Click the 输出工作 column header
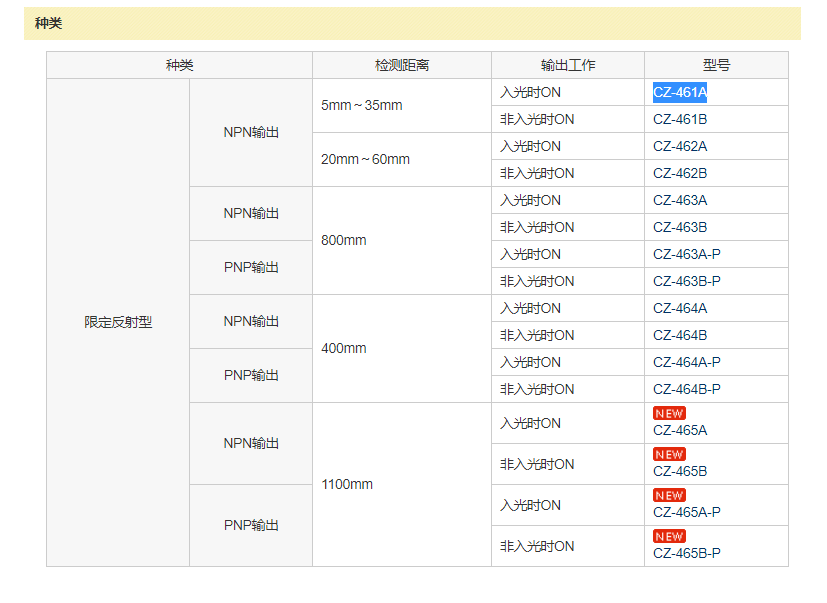Screen dimensions: 827x603 click(568, 65)
